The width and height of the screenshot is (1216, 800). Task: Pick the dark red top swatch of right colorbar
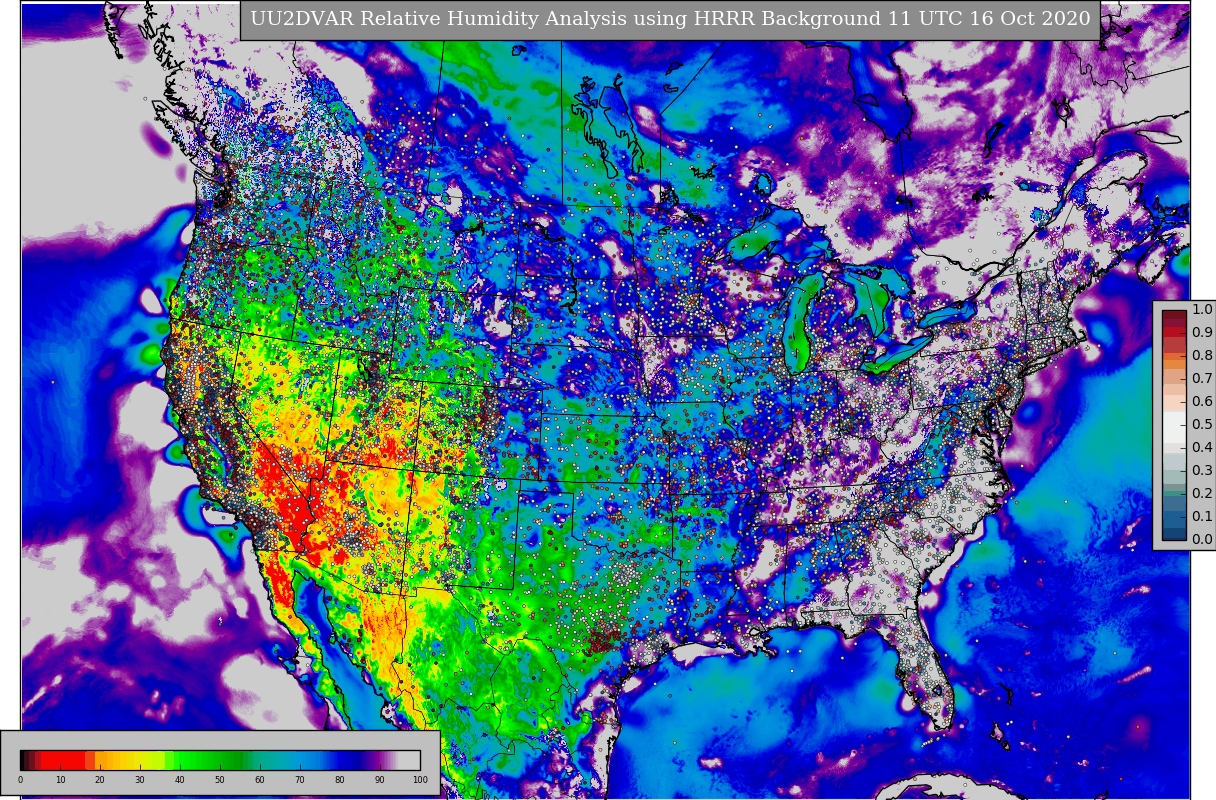[x=1174, y=316]
